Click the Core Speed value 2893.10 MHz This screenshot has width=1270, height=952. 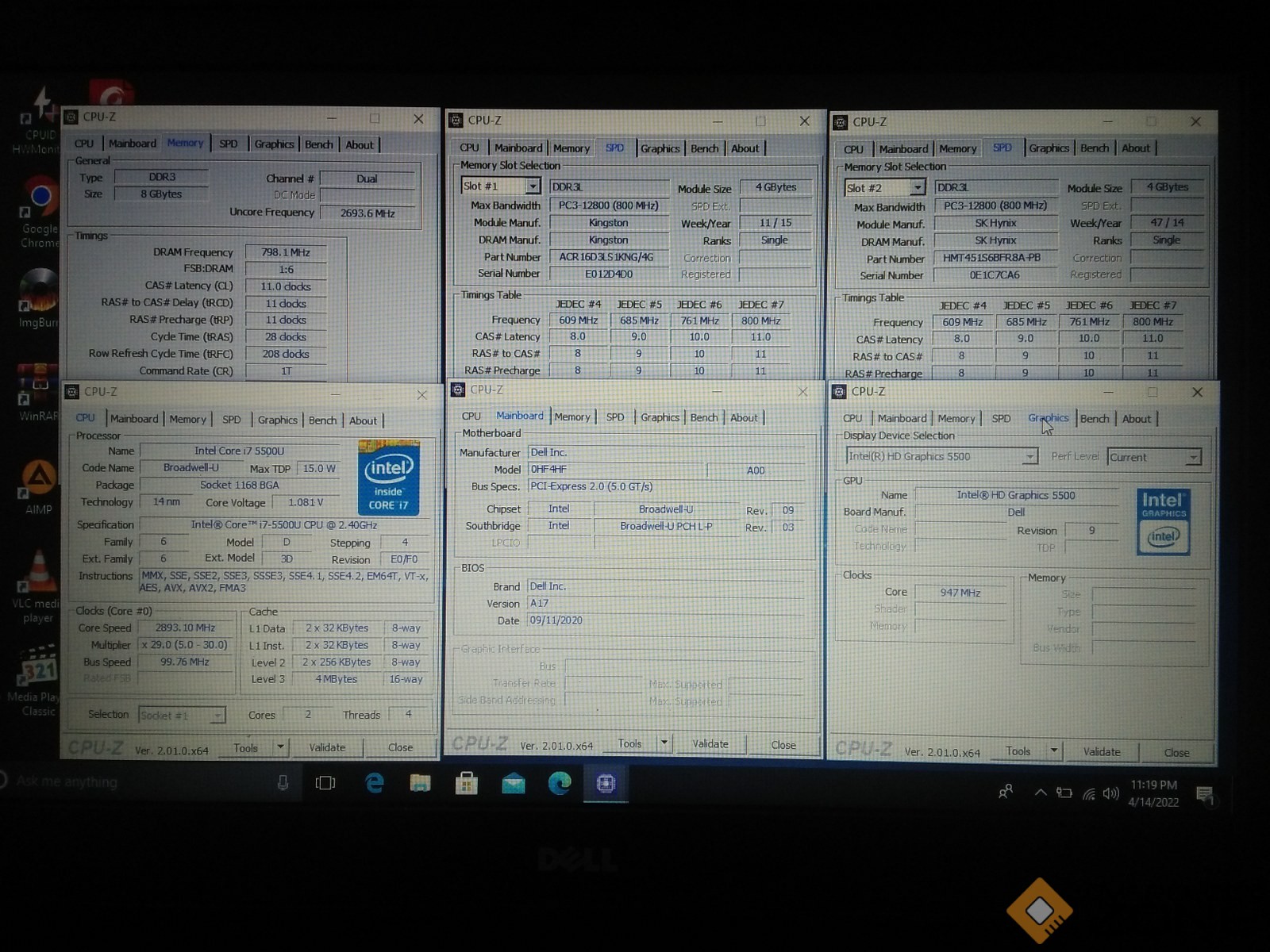click(185, 628)
